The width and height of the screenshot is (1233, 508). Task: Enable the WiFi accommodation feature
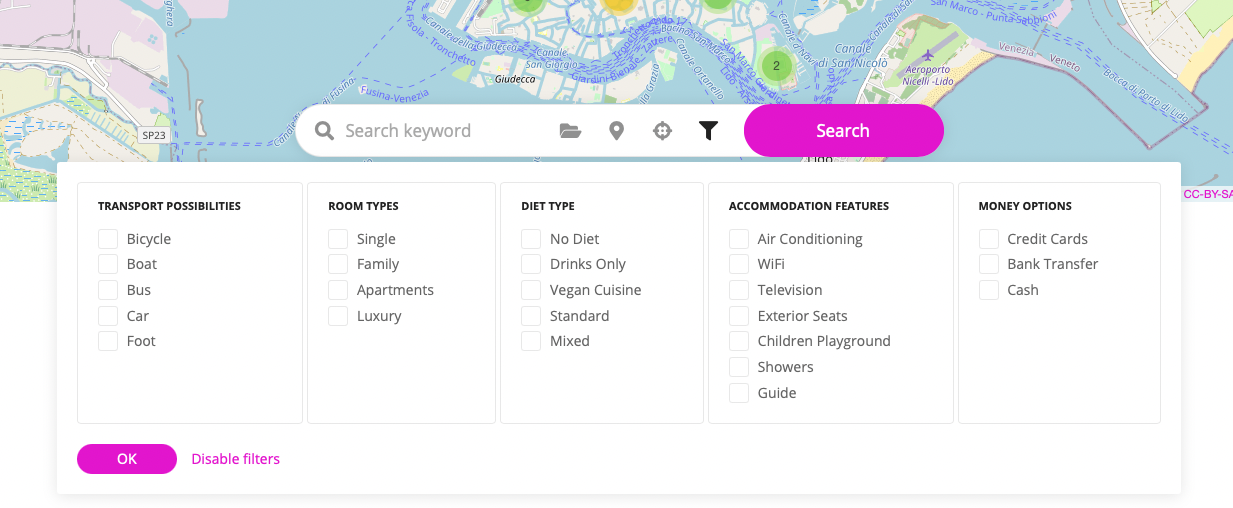point(739,264)
